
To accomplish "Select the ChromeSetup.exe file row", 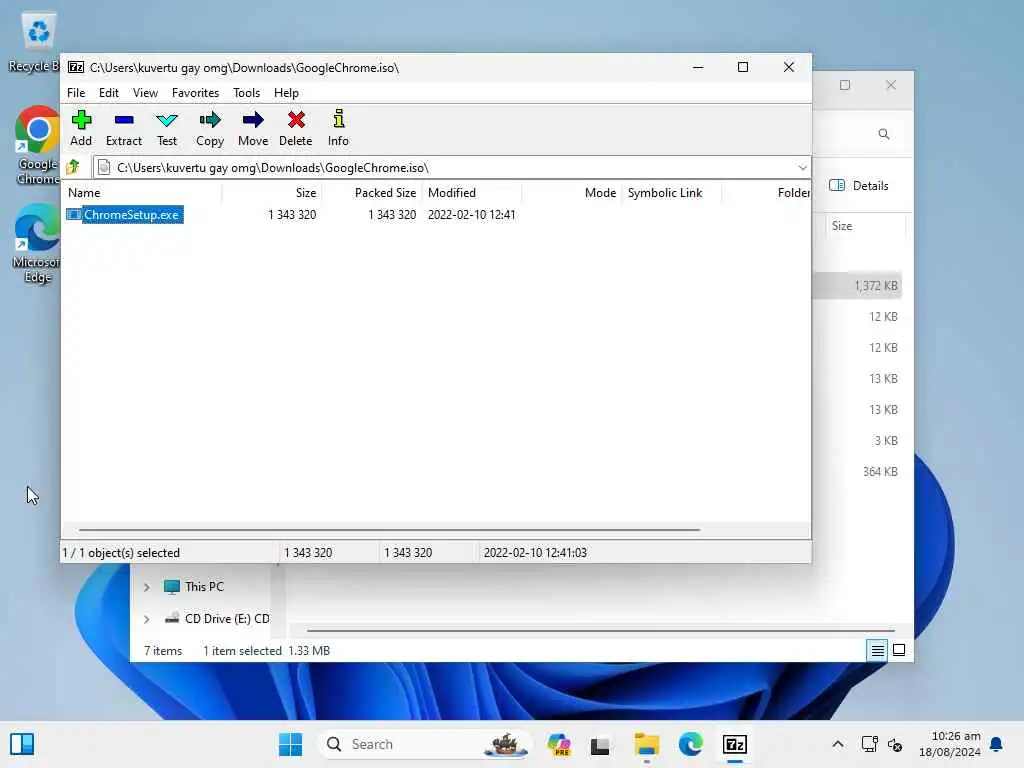I will 124,215.
